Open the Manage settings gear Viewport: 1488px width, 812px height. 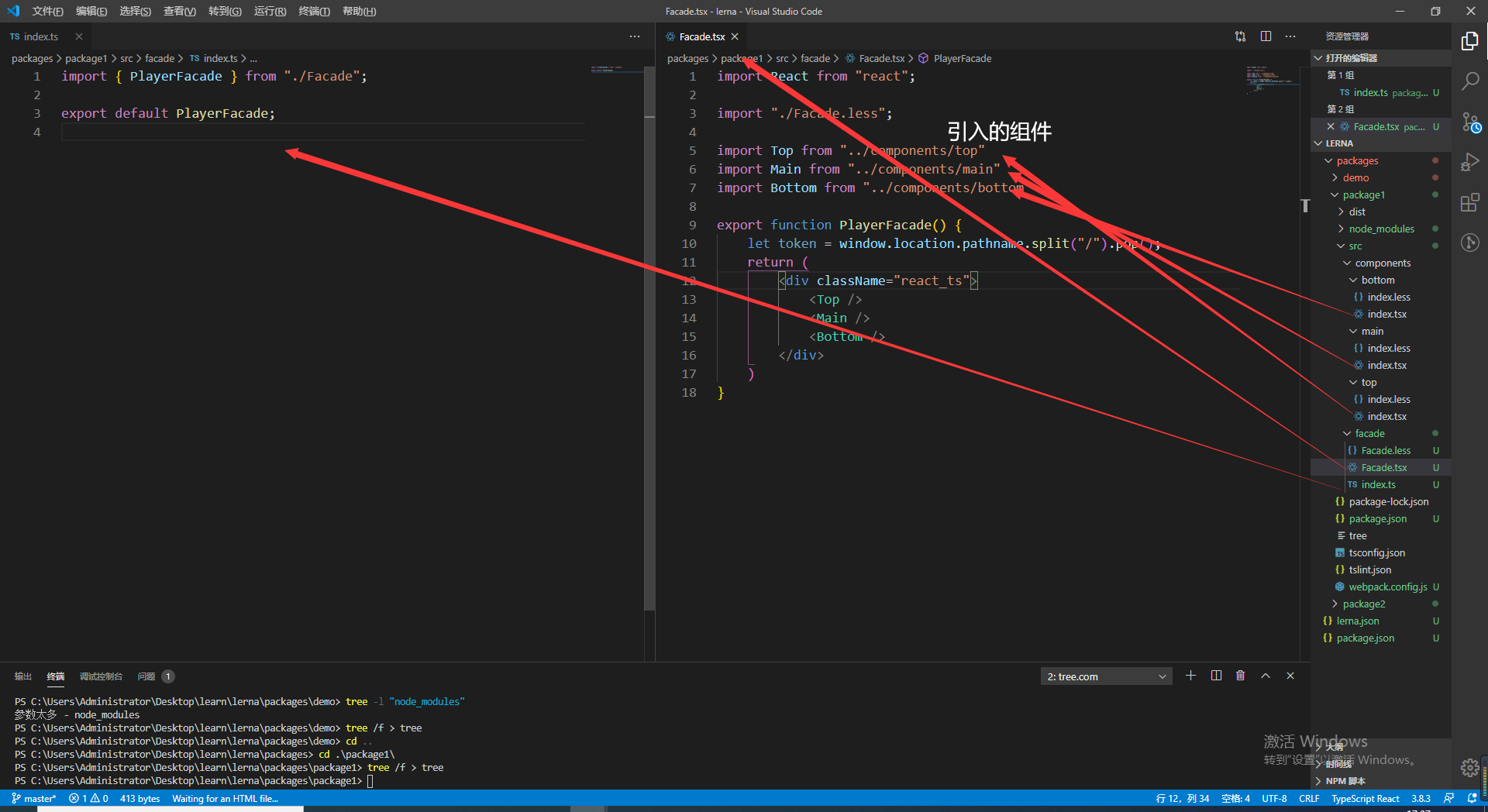point(1469,767)
